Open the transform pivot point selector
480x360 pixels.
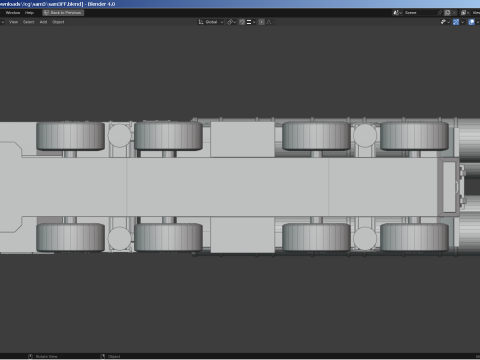point(231,22)
